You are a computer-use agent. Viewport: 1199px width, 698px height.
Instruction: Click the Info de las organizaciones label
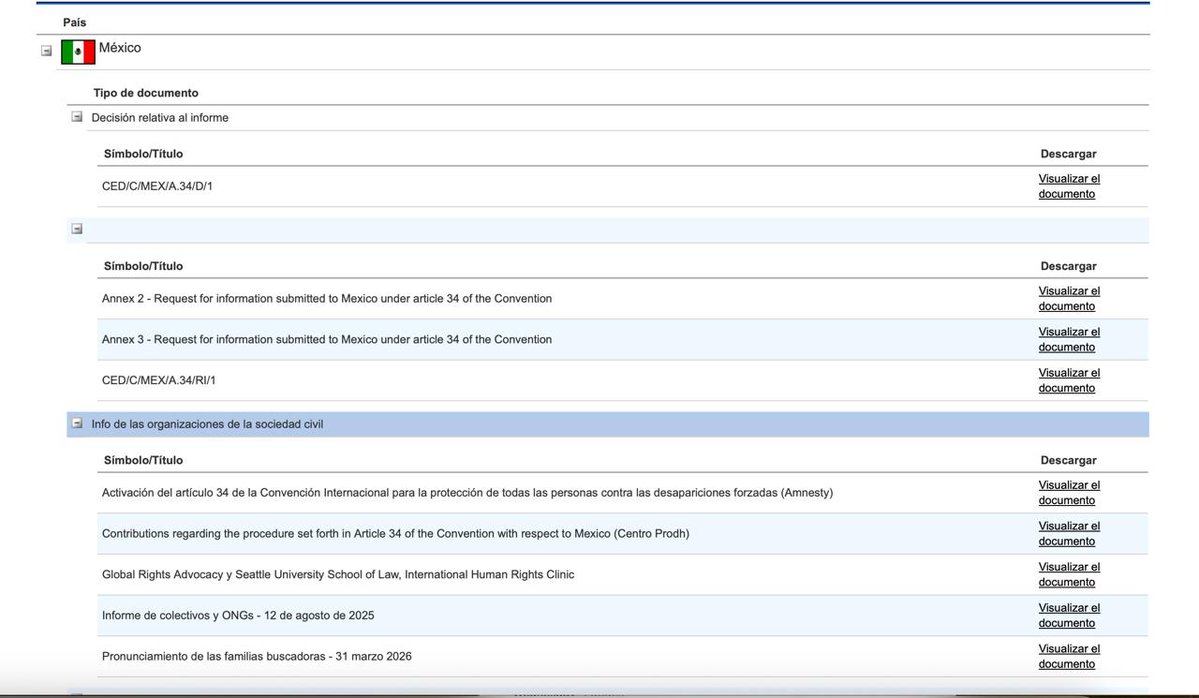(x=207, y=424)
